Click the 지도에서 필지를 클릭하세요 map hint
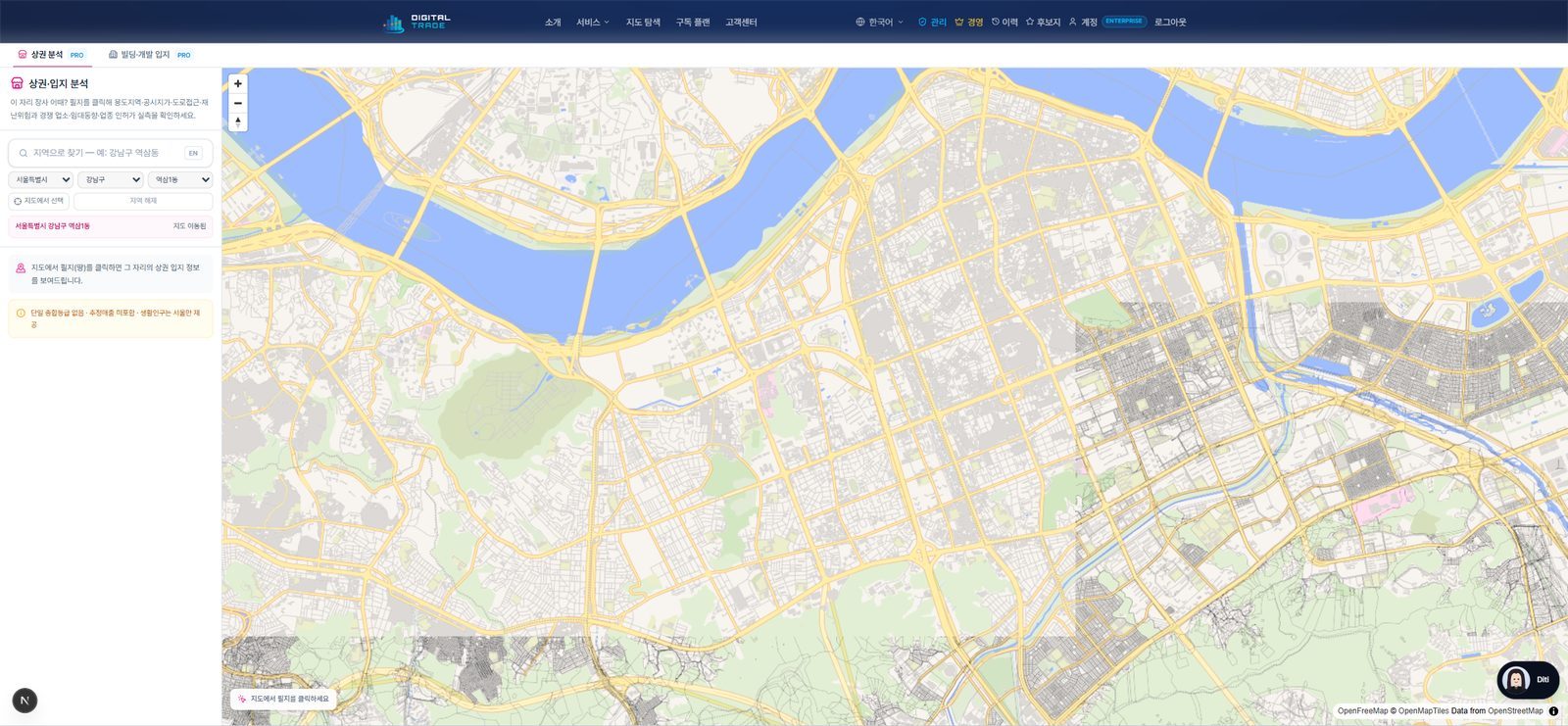Viewport: 1568px width, 726px height. coord(283,699)
